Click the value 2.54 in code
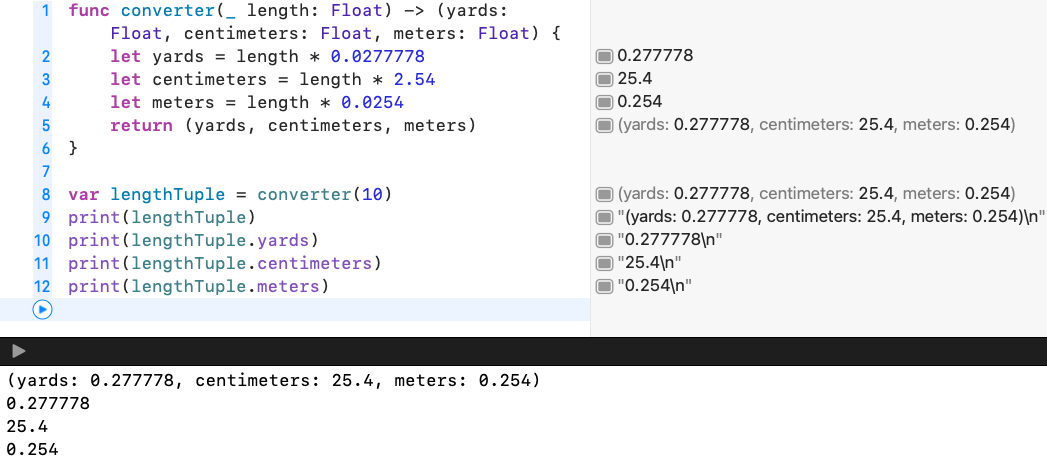 click(414, 80)
